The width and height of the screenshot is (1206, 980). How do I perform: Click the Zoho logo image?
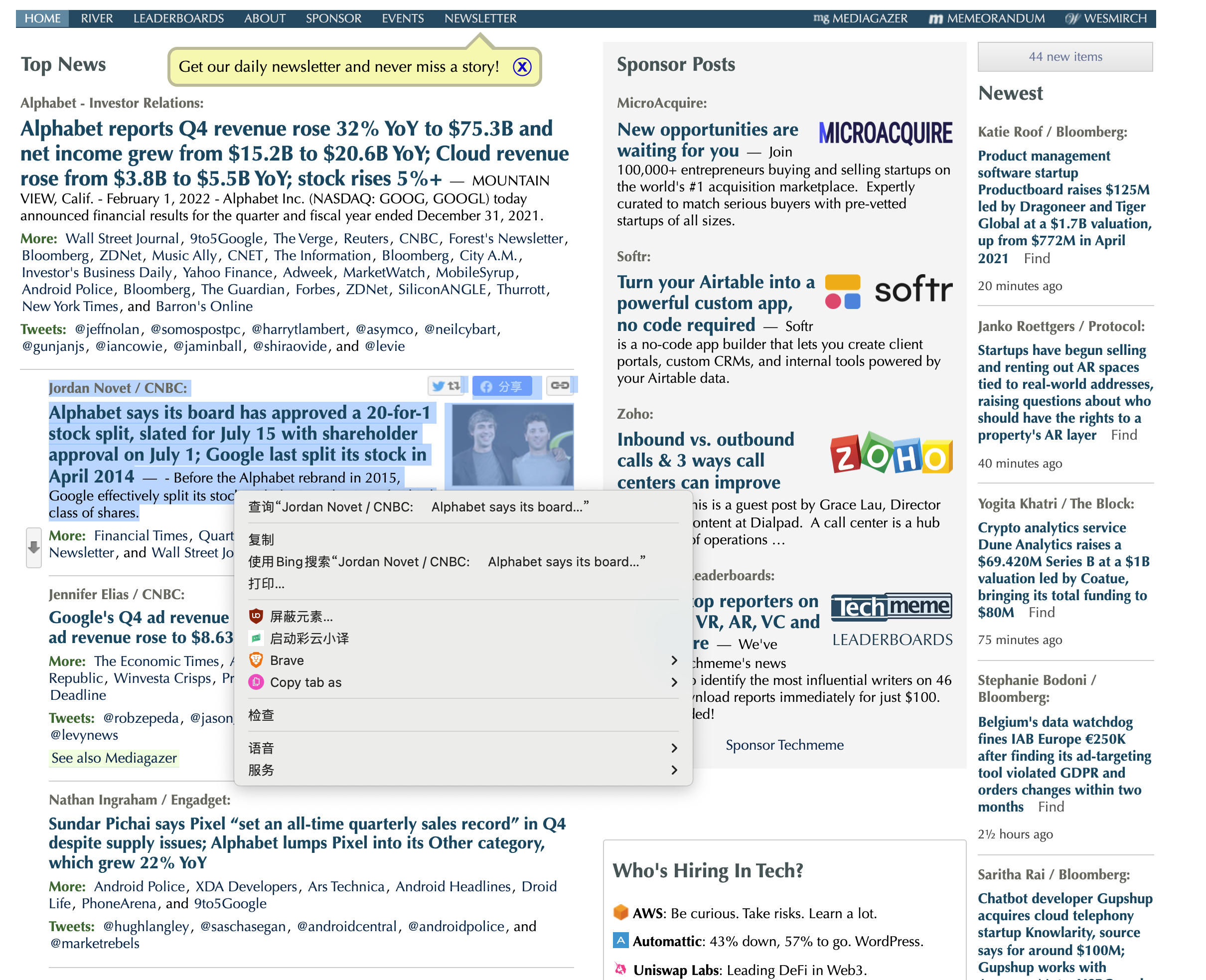coord(891,453)
